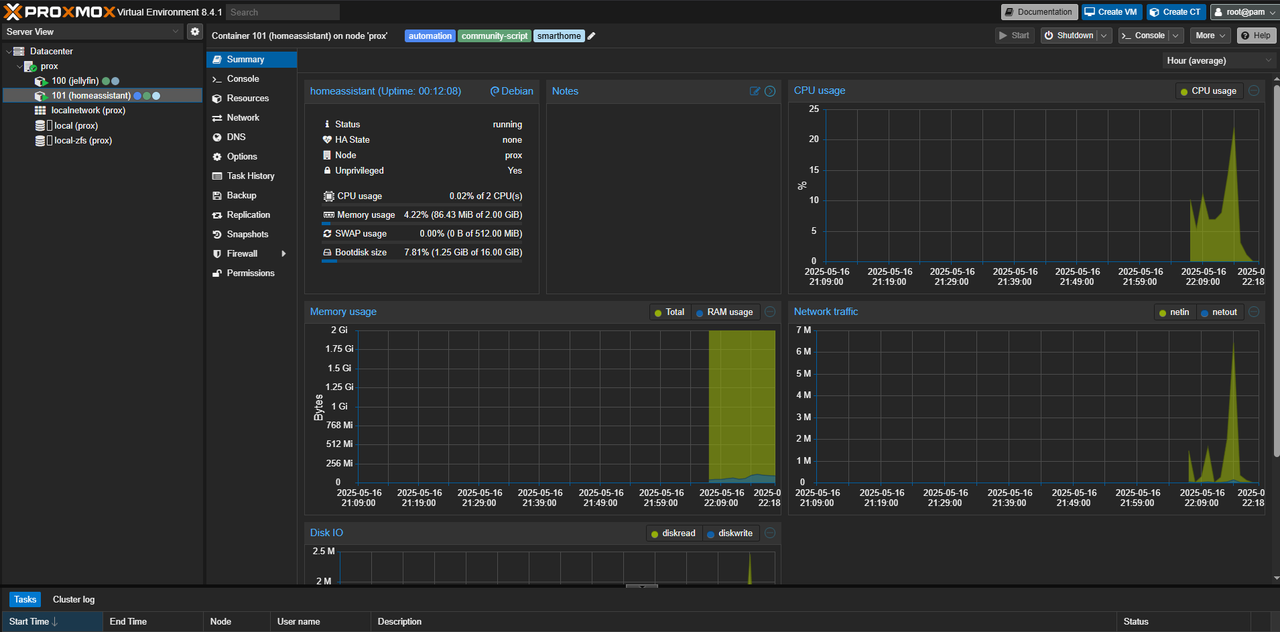
Task: Collapse the prox node expander
Action: coord(18,66)
